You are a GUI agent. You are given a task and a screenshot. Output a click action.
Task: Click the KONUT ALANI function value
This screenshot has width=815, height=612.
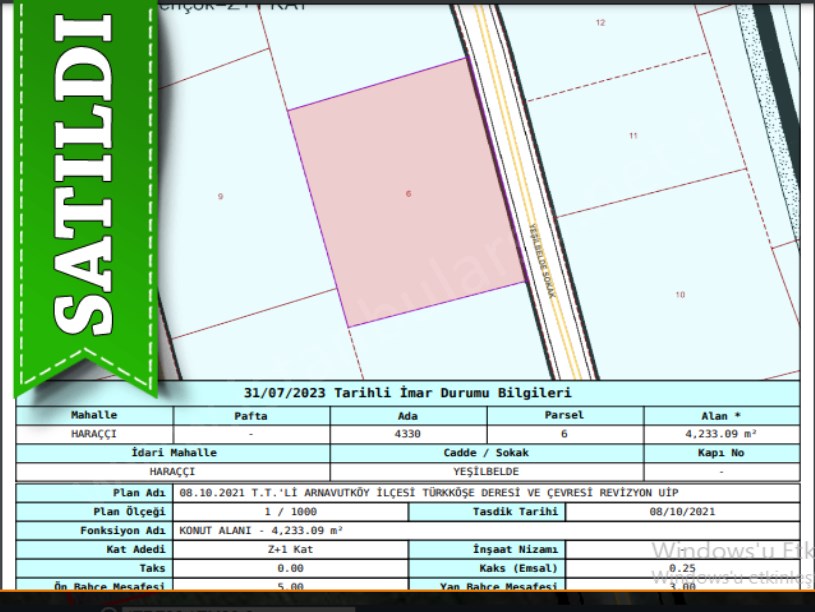[262, 531]
